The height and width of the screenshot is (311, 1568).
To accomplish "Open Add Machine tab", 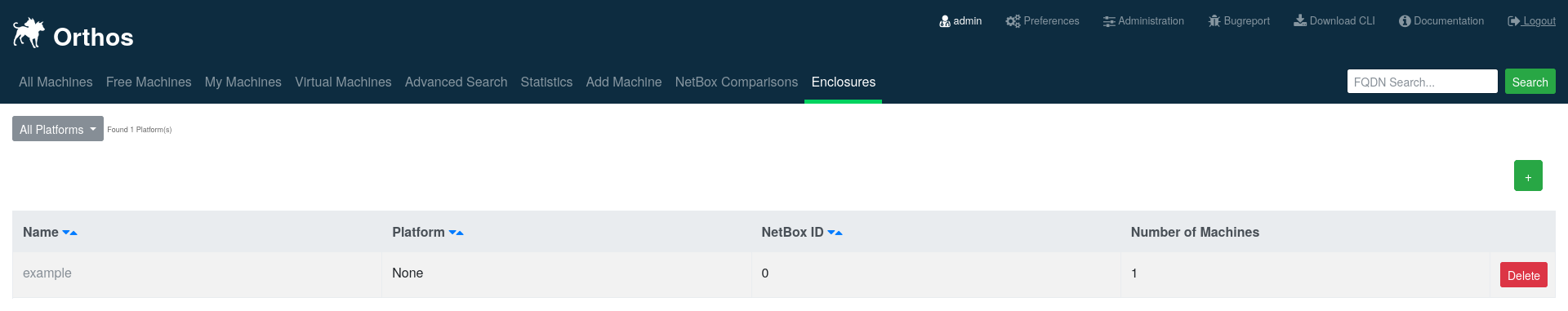I will pos(624,82).
